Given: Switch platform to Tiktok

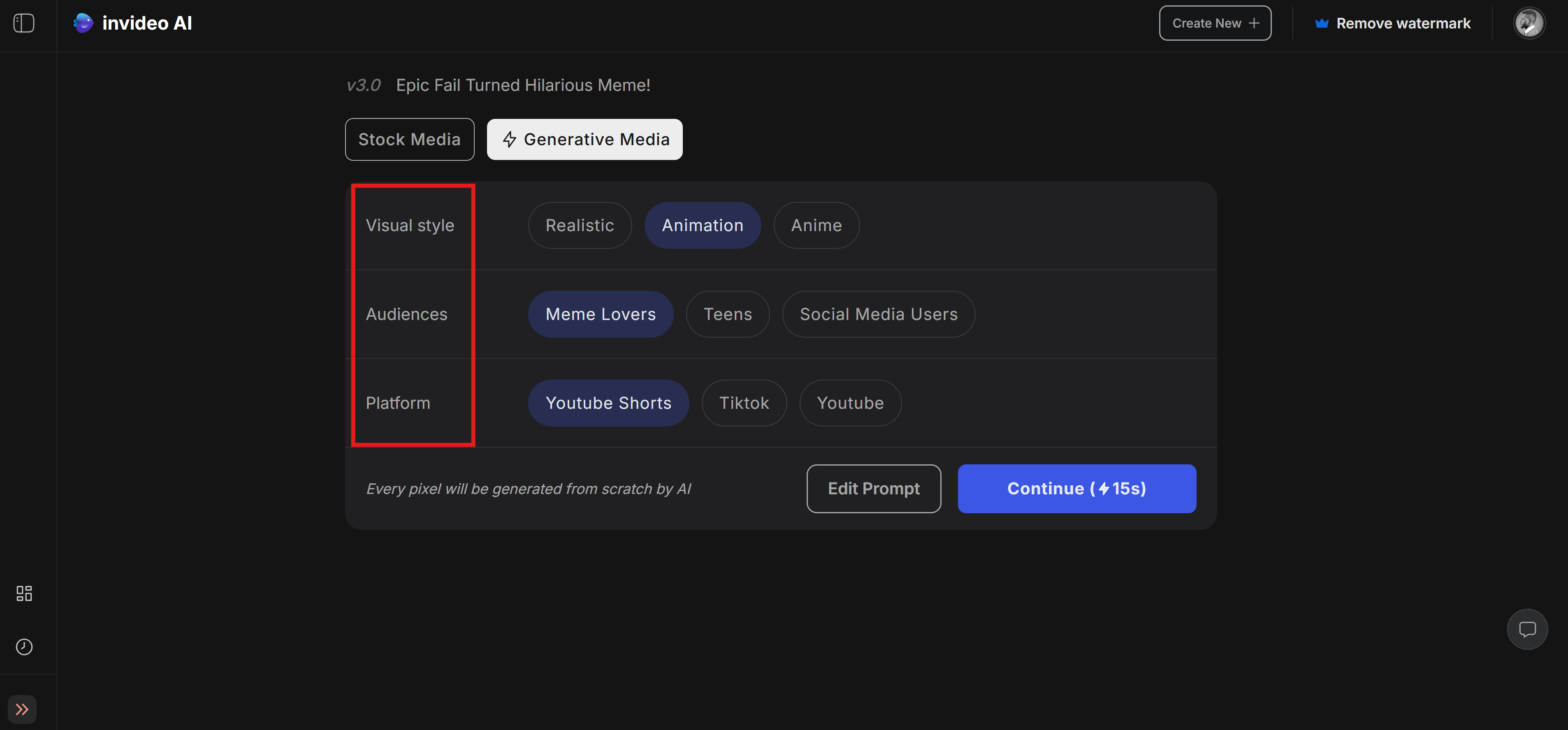Looking at the screenshot, I should coord(744,403).
